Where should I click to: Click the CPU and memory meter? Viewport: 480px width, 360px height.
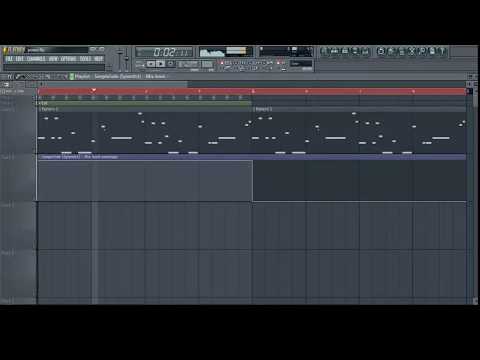tap(286, 52)
